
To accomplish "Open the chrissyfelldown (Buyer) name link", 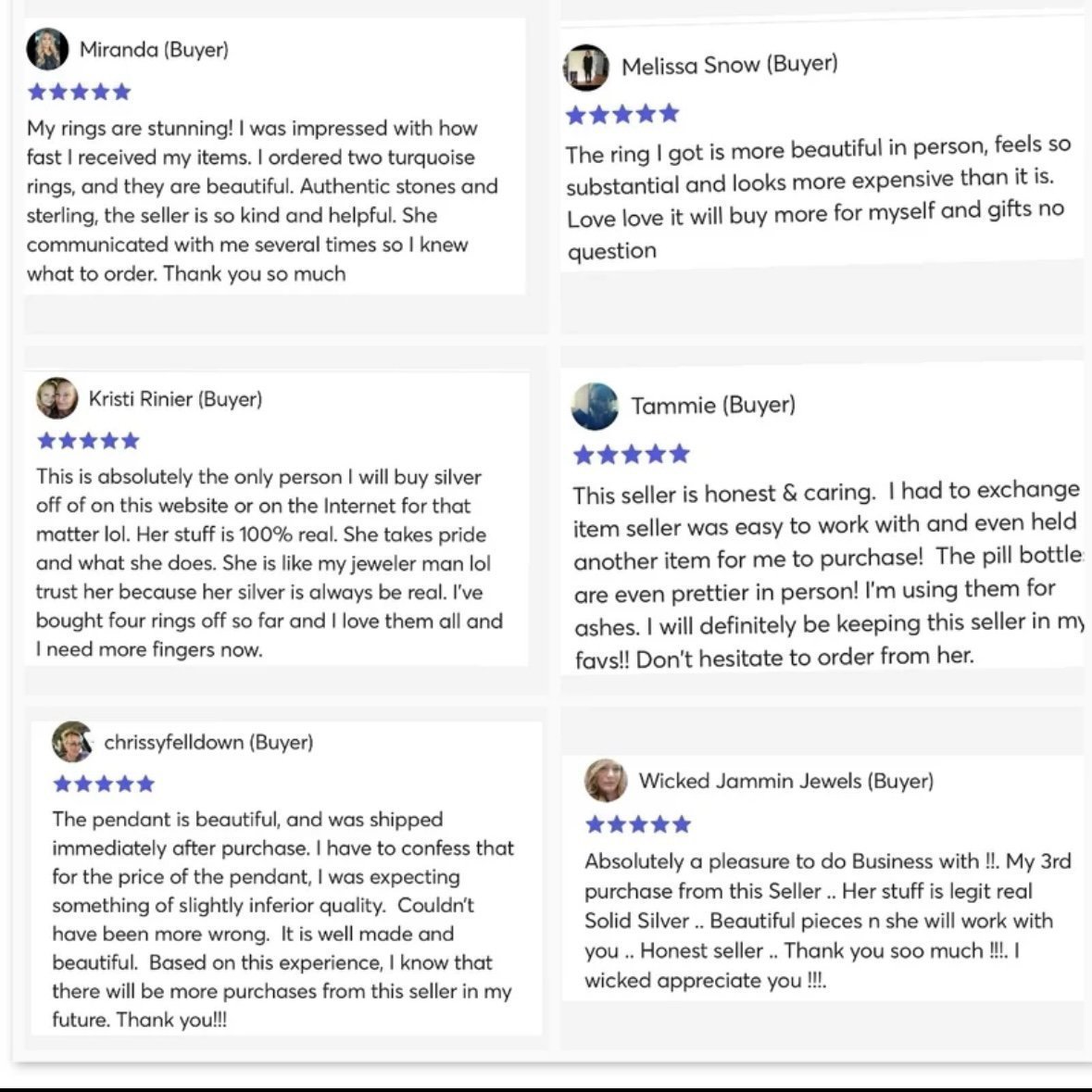I will click(x=209, y=743).
